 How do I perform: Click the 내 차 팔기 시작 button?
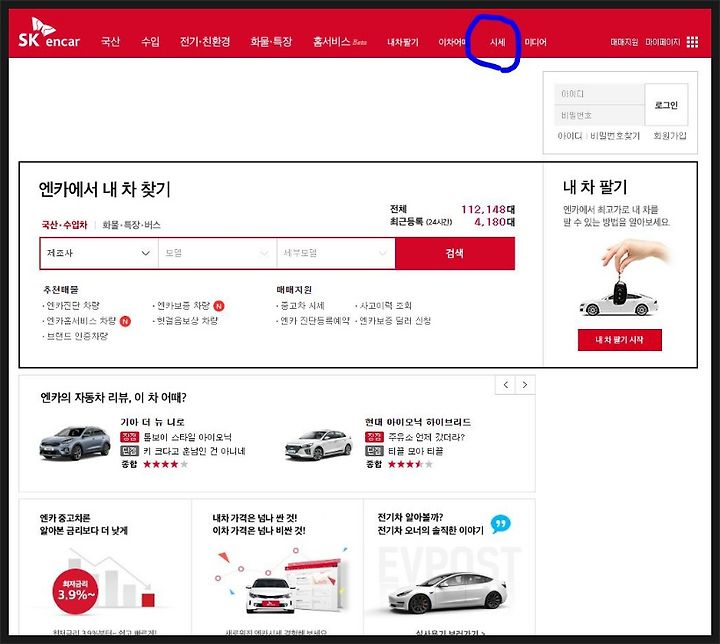click(619, 340)
